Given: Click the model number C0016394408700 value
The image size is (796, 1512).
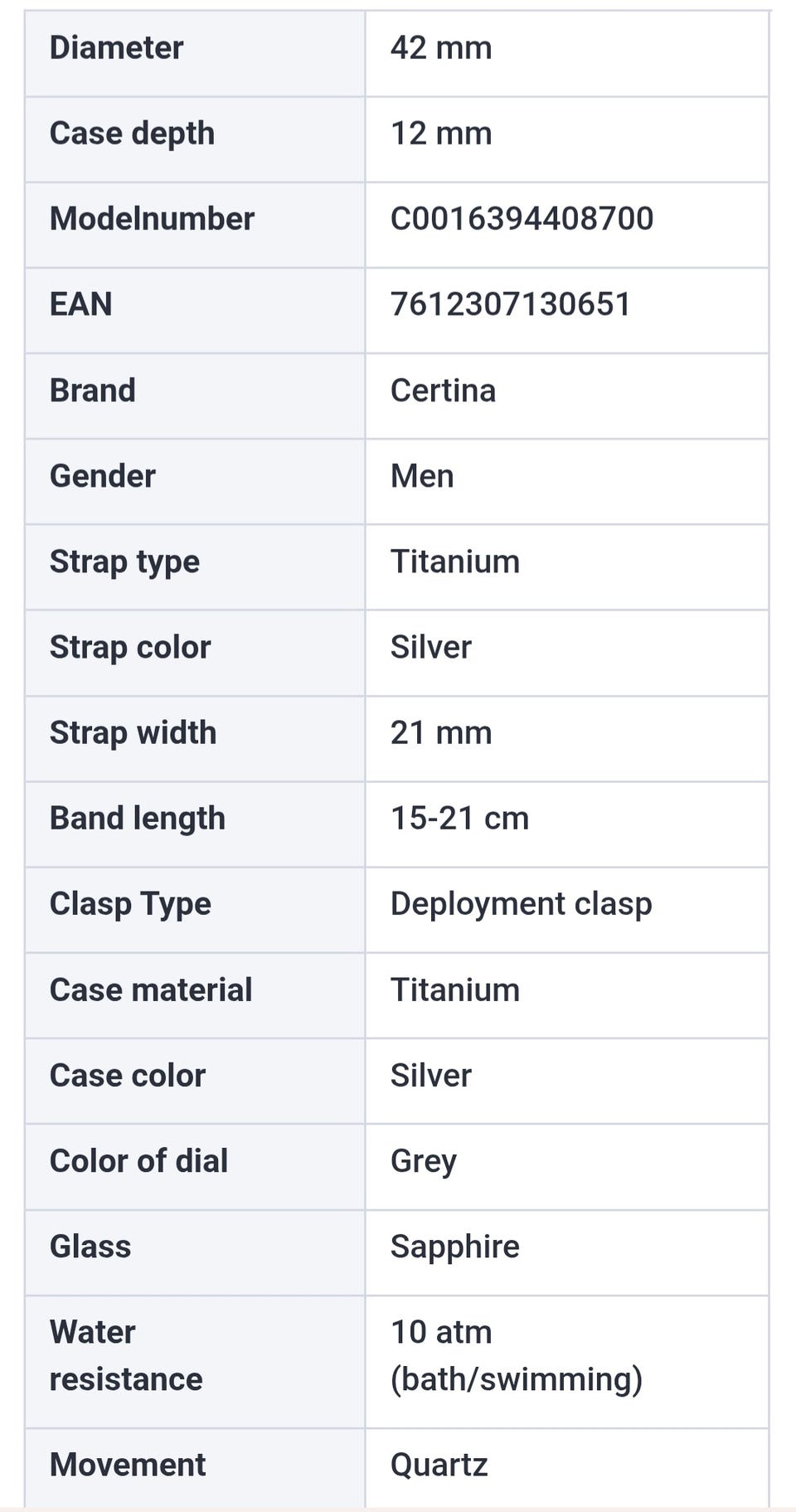Looking at the screenshot, I should [522, 218].
